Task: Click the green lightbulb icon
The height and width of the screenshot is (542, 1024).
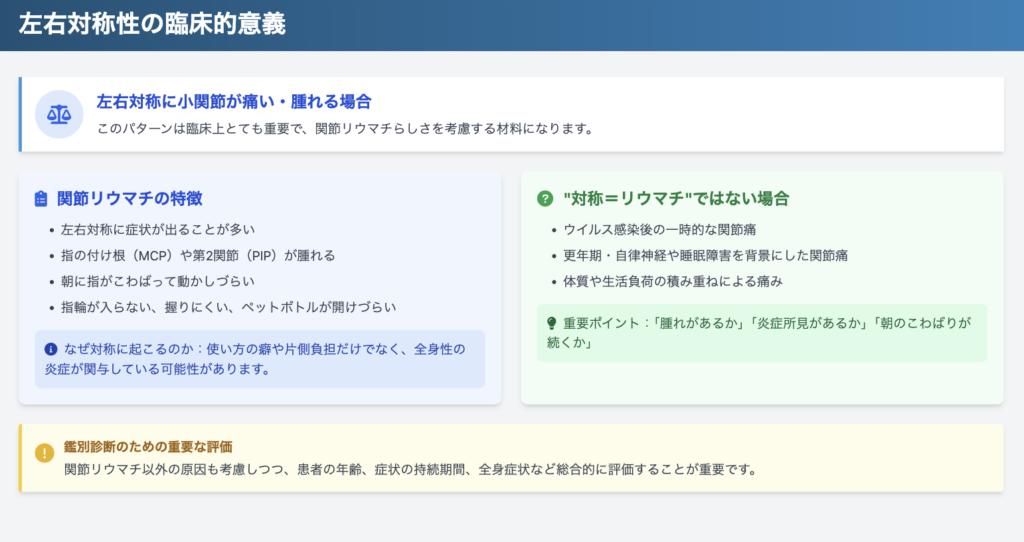Action: (x=551, y=323)
